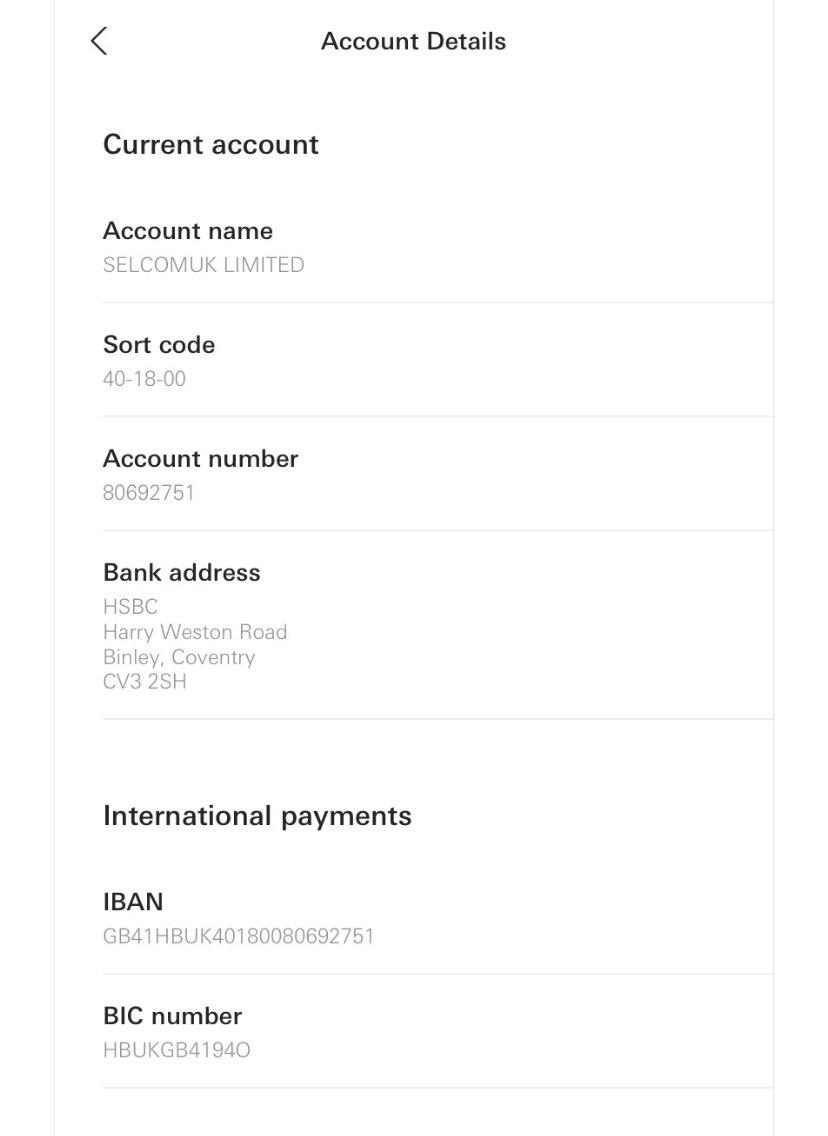Click the Bank address label

coord(181,573)
